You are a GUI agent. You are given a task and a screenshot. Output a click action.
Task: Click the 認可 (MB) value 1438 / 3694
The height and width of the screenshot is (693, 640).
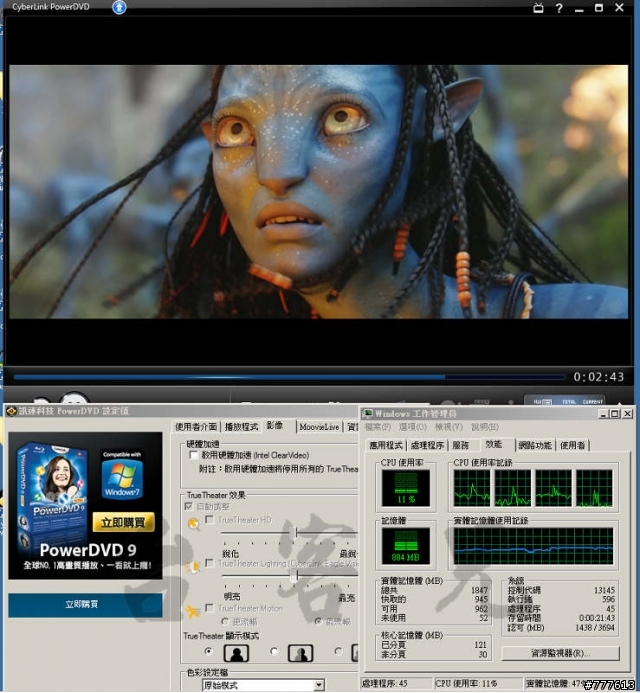point(595,628)
